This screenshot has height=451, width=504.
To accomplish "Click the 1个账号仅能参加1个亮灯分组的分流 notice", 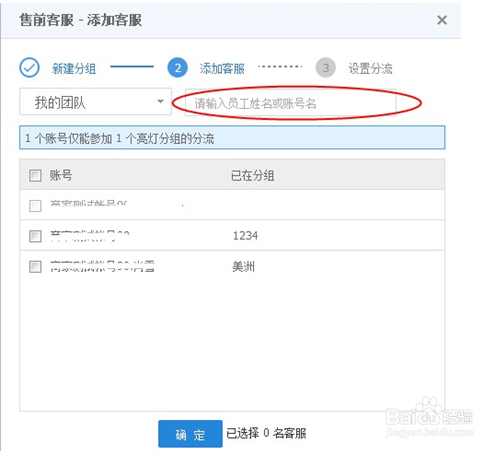I will [x=232, y=138].
